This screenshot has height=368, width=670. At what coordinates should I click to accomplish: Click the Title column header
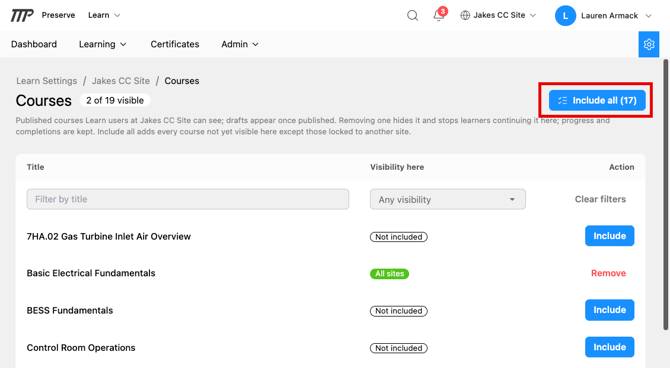pos(35,167)
